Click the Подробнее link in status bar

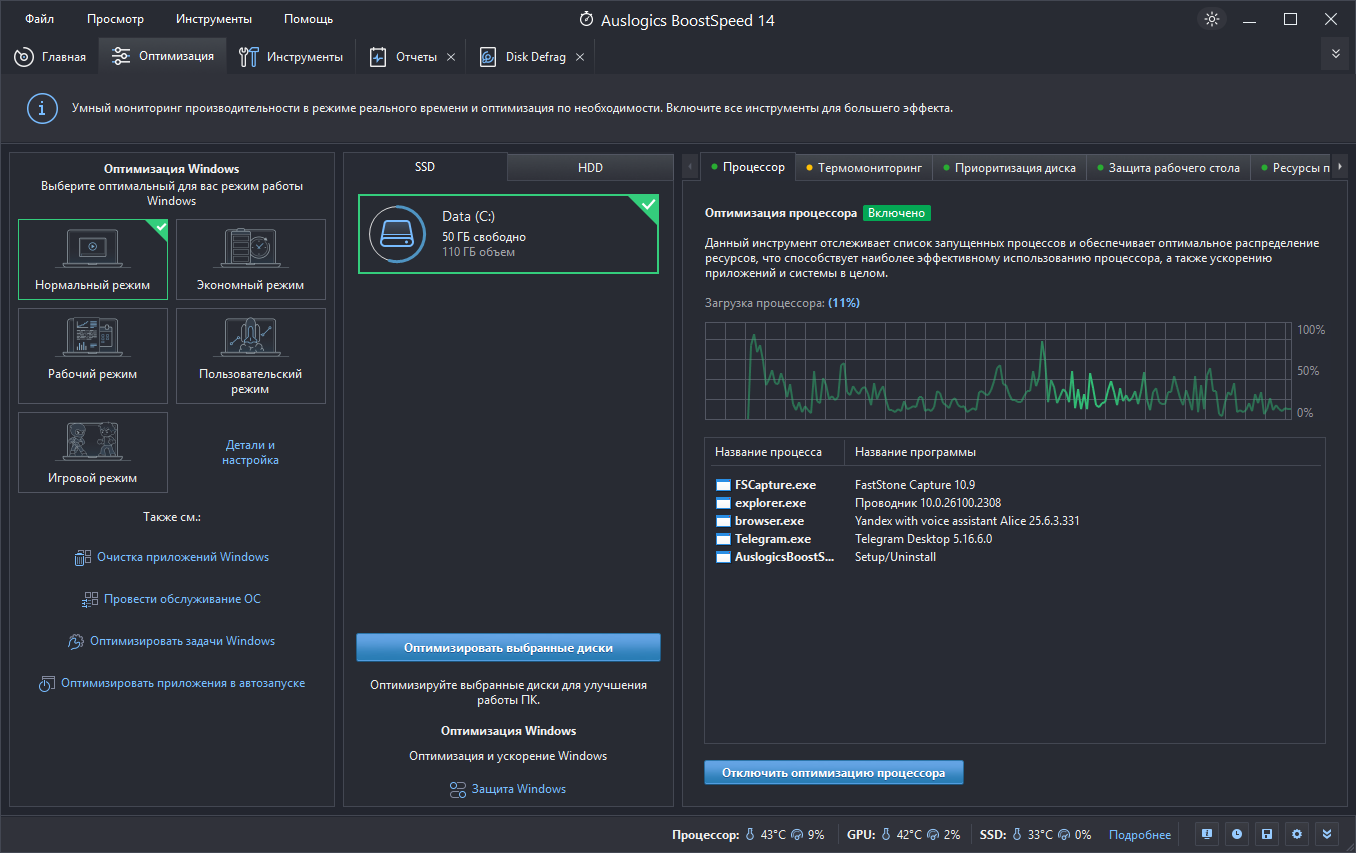1140,834
